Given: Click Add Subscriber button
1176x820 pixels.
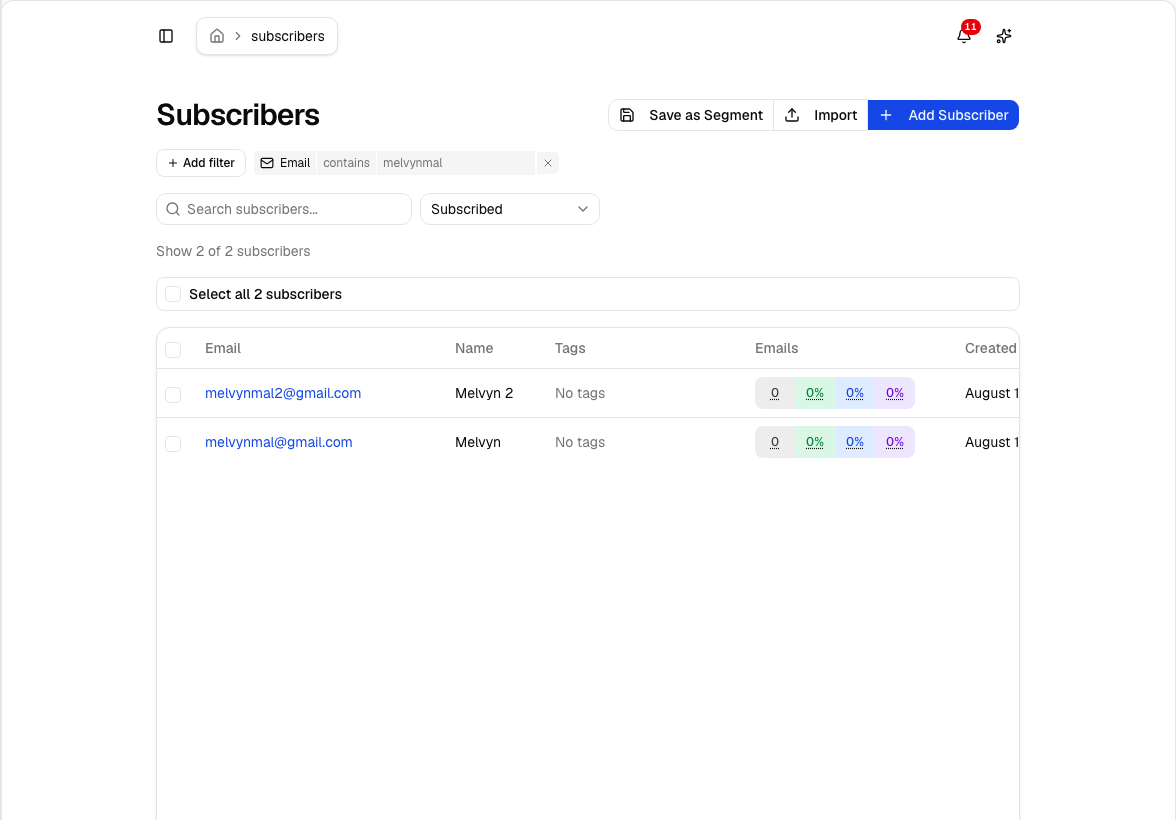Looking at the screenshot, I should click(x=943, y=115).
